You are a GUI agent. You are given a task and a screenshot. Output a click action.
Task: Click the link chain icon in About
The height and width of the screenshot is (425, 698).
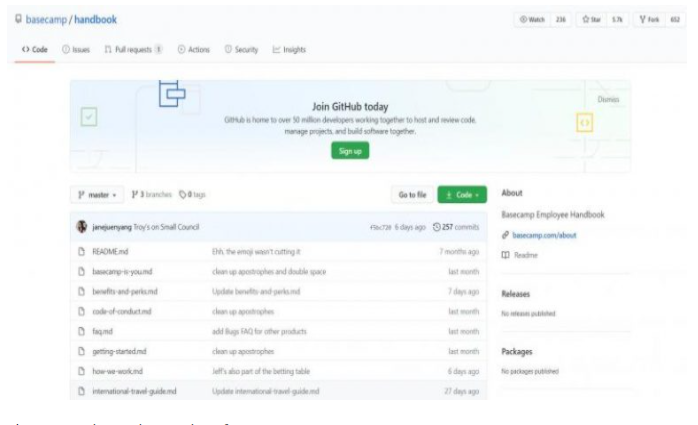[505, 235]
